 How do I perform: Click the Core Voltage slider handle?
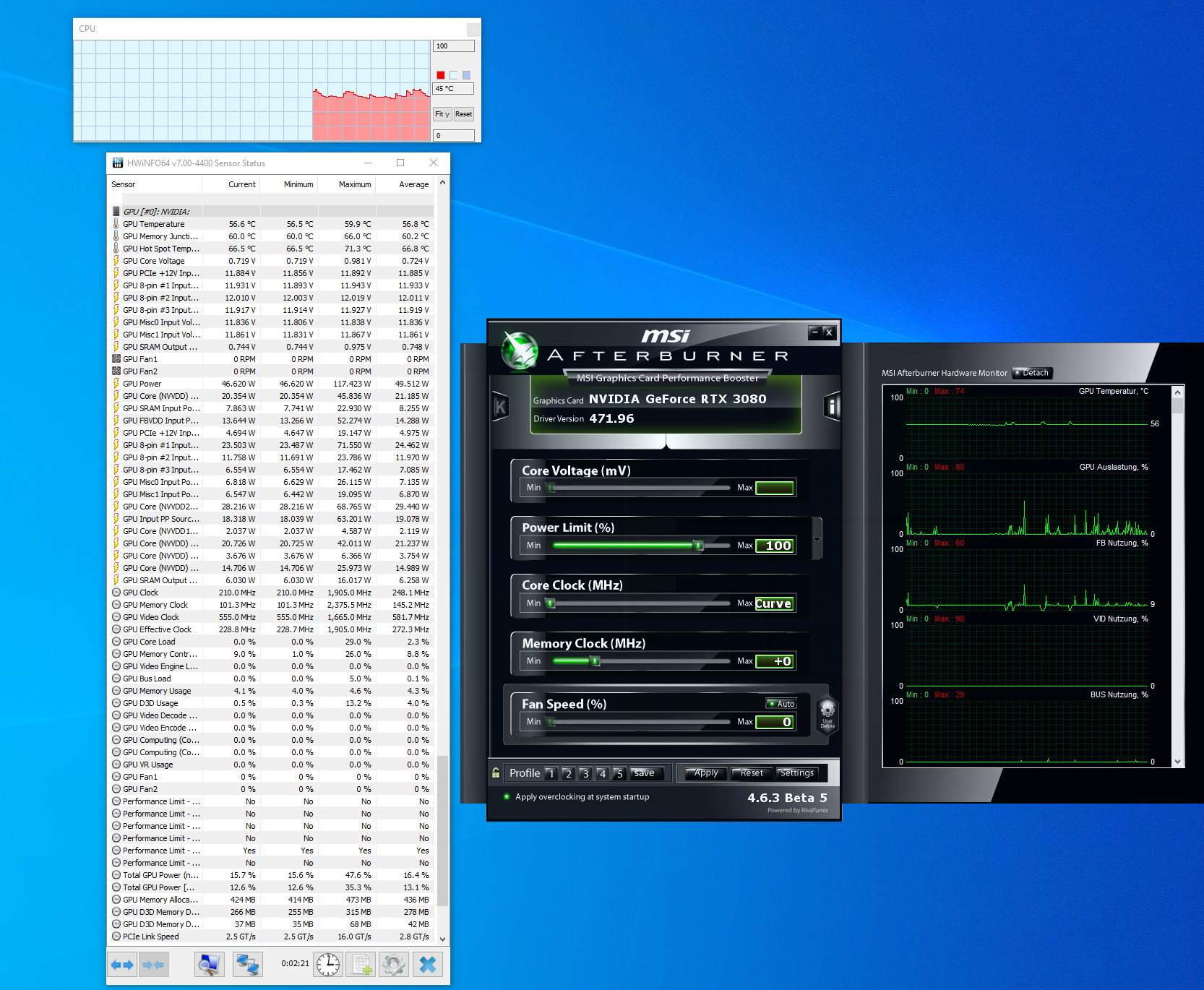tap(551, 488)
